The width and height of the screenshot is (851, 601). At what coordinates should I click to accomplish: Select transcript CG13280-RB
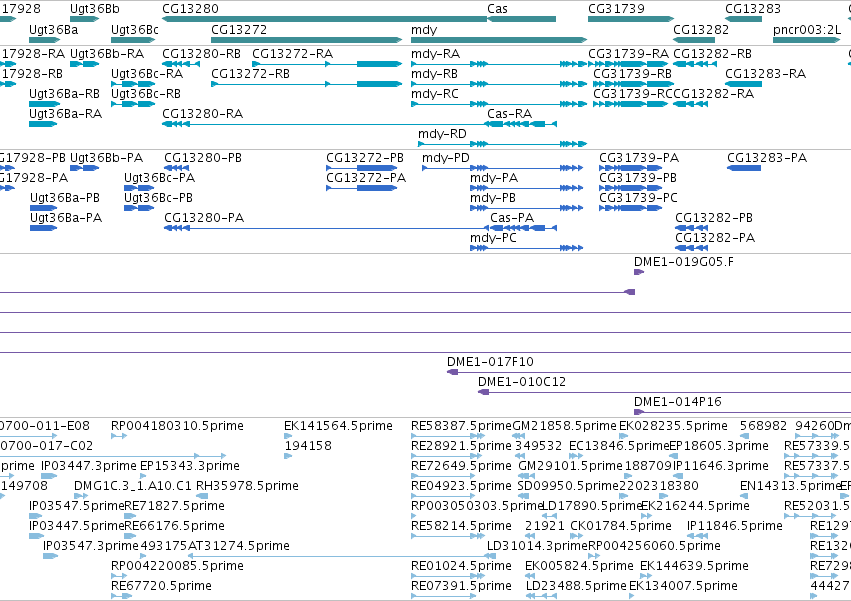pyautogui.click(x=202, y=54)
